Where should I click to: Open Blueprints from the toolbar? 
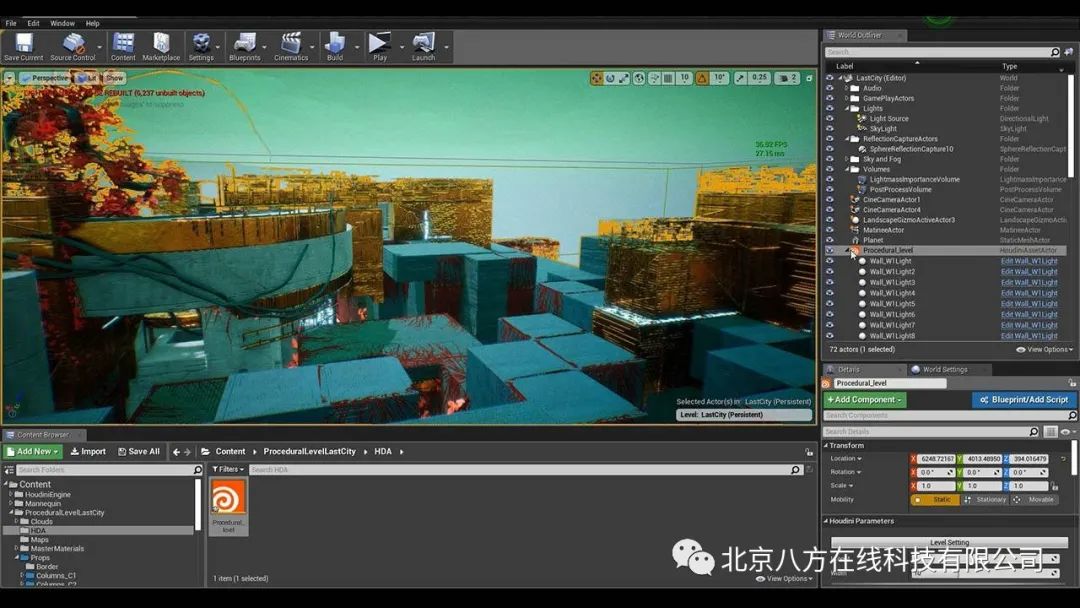click(245, 47)
